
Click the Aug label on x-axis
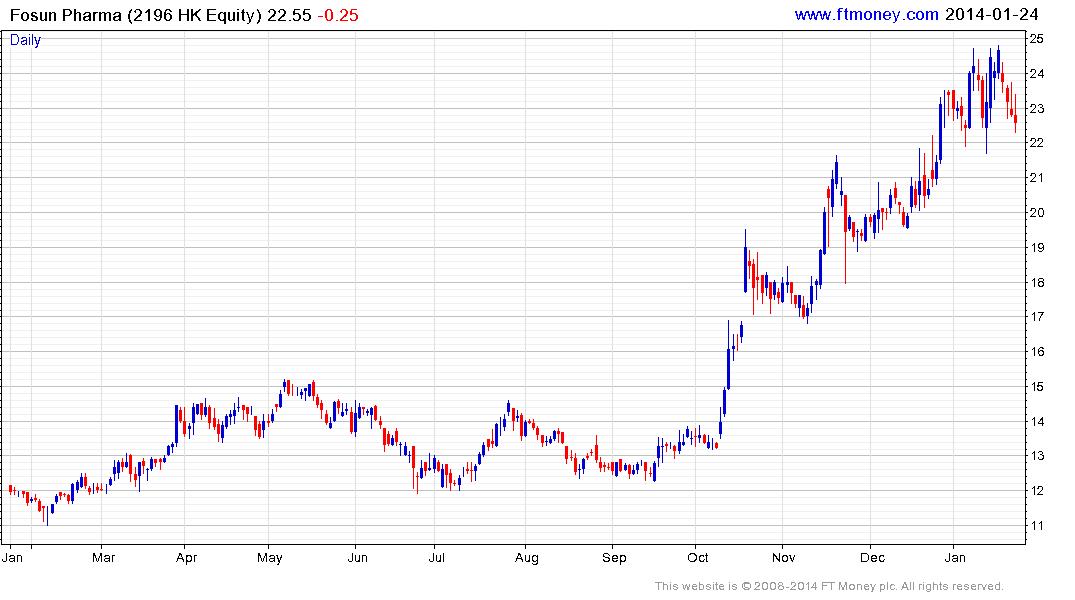pos(527,557)
